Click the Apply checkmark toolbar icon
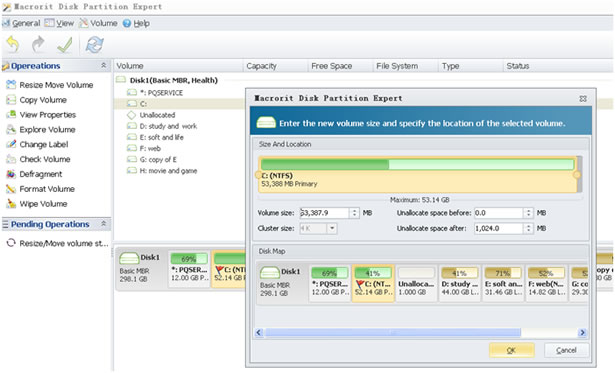This screenshot has width=615, height=373. [x=65, y=45]
